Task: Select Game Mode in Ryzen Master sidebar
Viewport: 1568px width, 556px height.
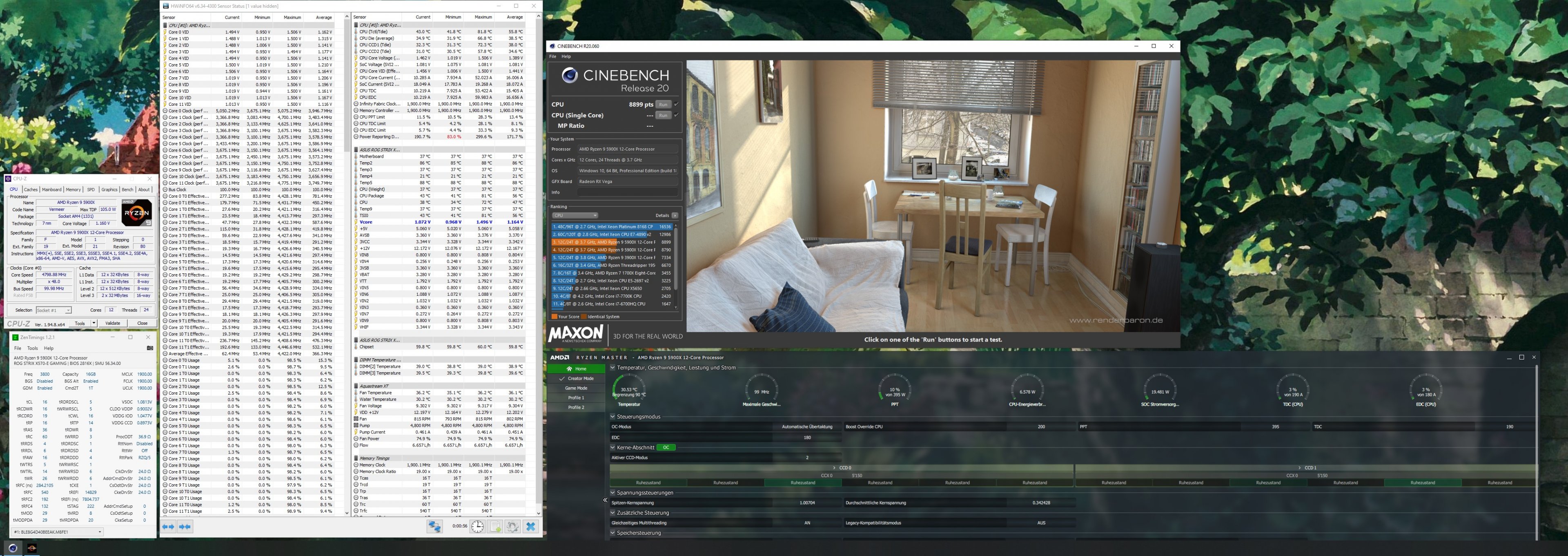Action: 576,388
